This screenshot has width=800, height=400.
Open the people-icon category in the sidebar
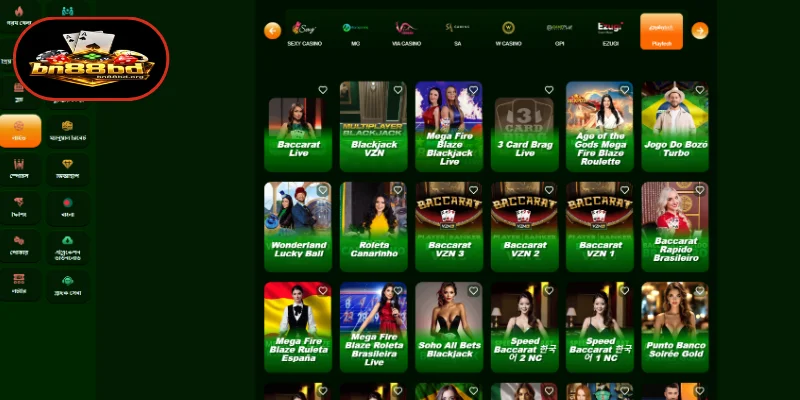click(x=67, y=10)
